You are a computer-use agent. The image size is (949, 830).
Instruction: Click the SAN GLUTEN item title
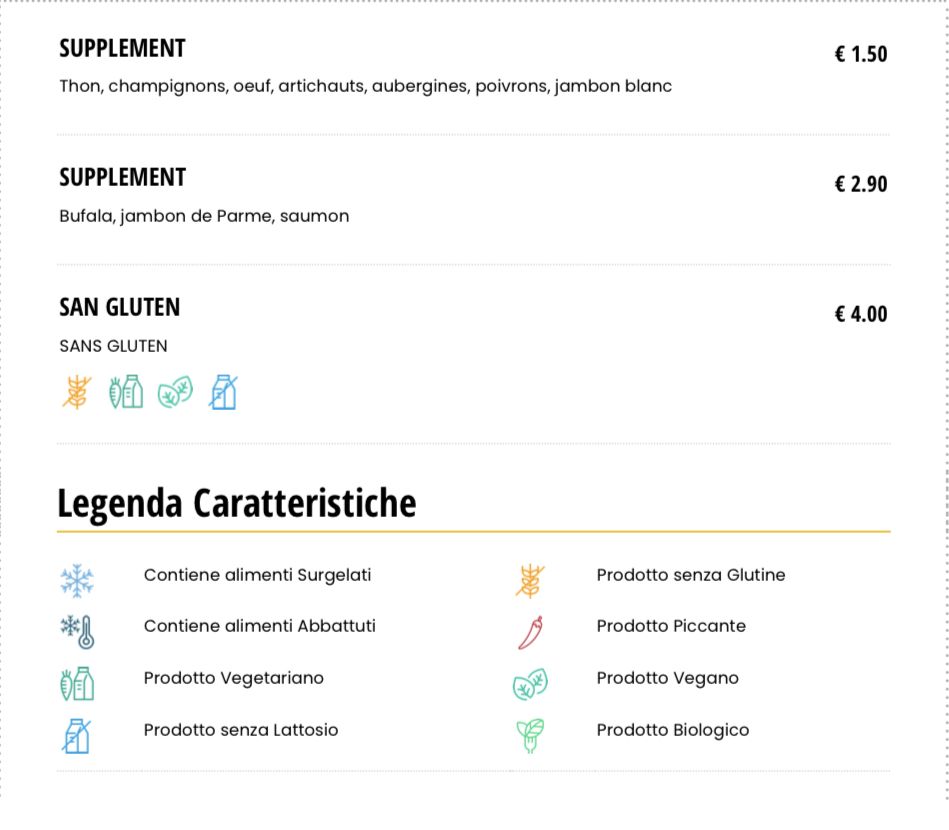tap(119, 308)
